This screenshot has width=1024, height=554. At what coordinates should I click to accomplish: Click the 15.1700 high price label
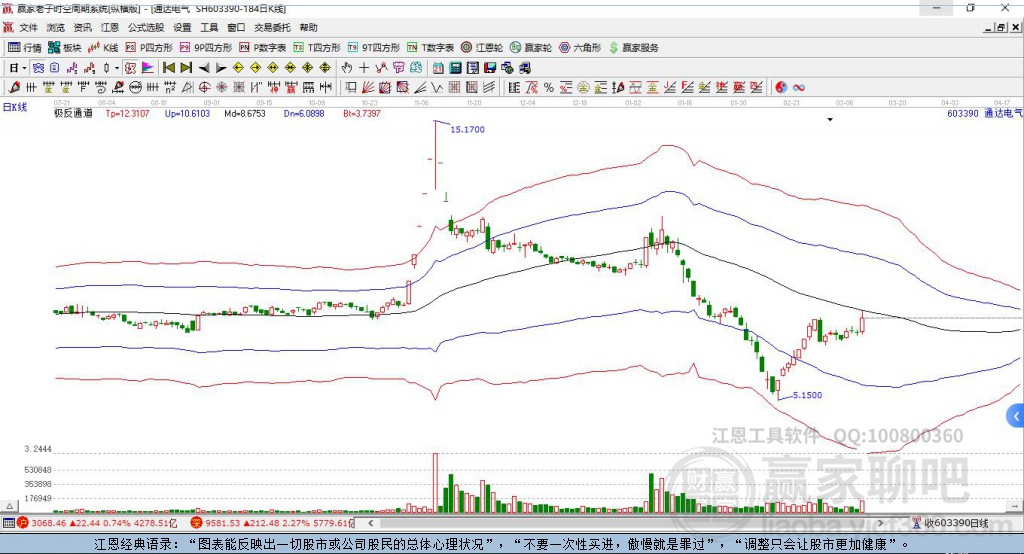pos(468,129)
